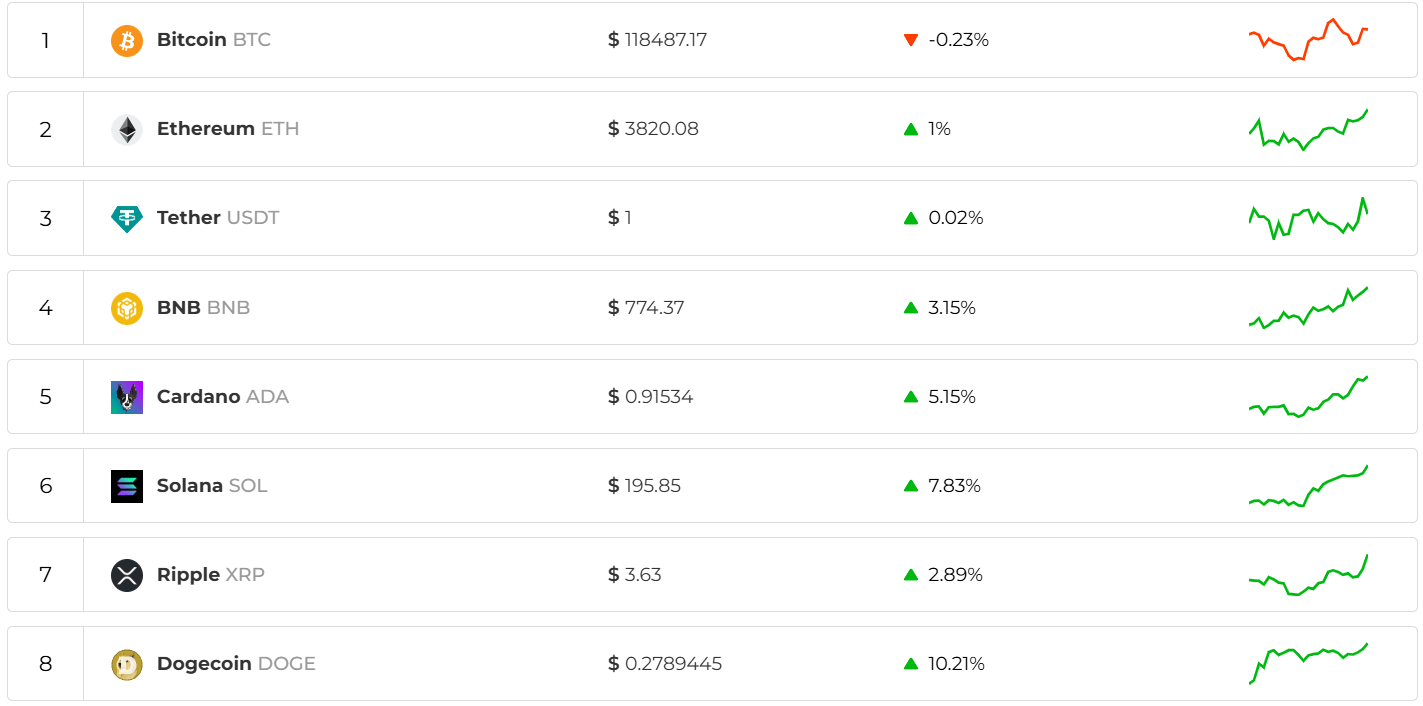The image size is (1423, 706).
Task: Click Ripple's $ 3.63 price
Action: click(635, 575)
